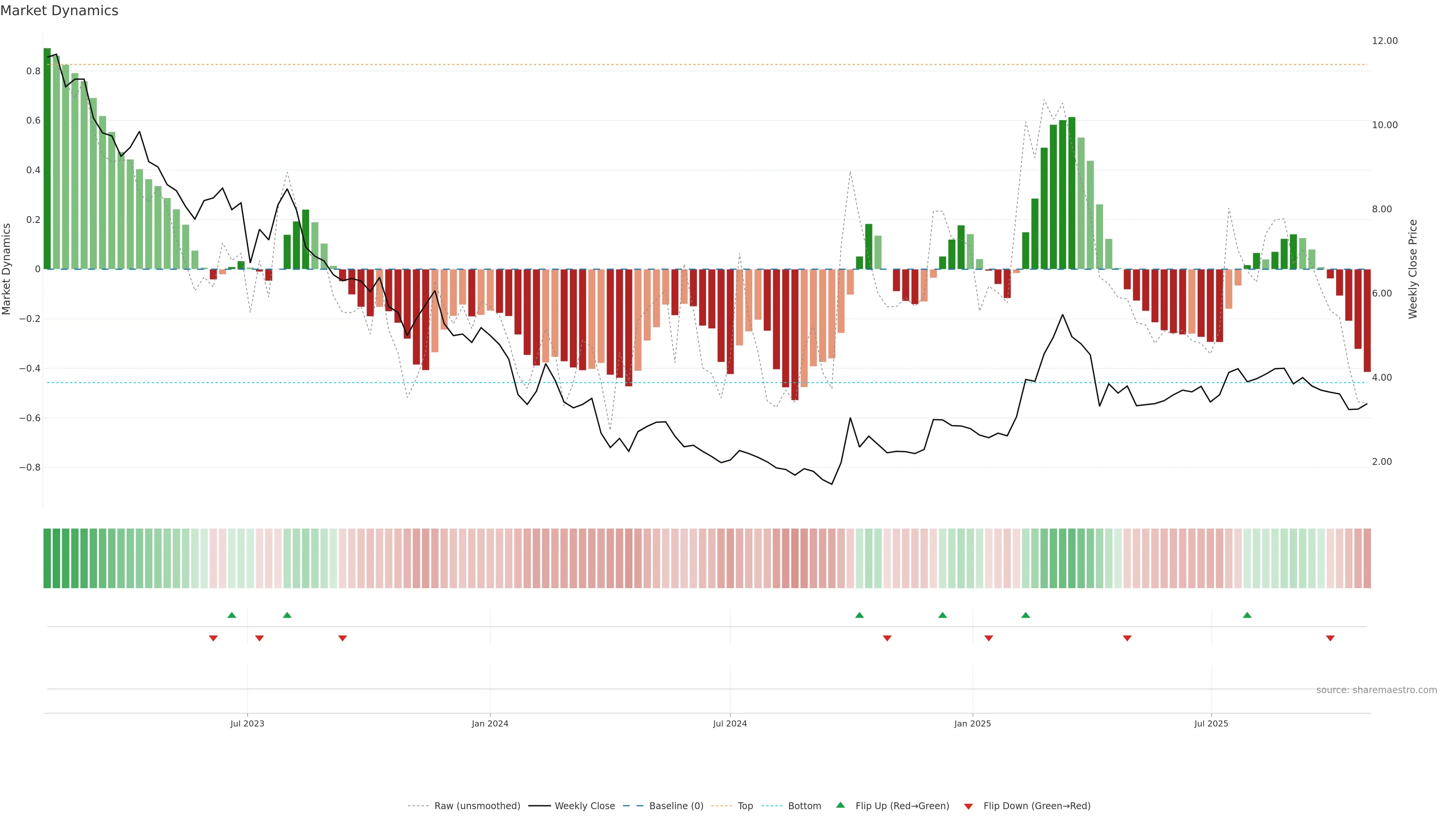
Task: Toggle the Weekly Close legend entry
Action: pos(584,806)
